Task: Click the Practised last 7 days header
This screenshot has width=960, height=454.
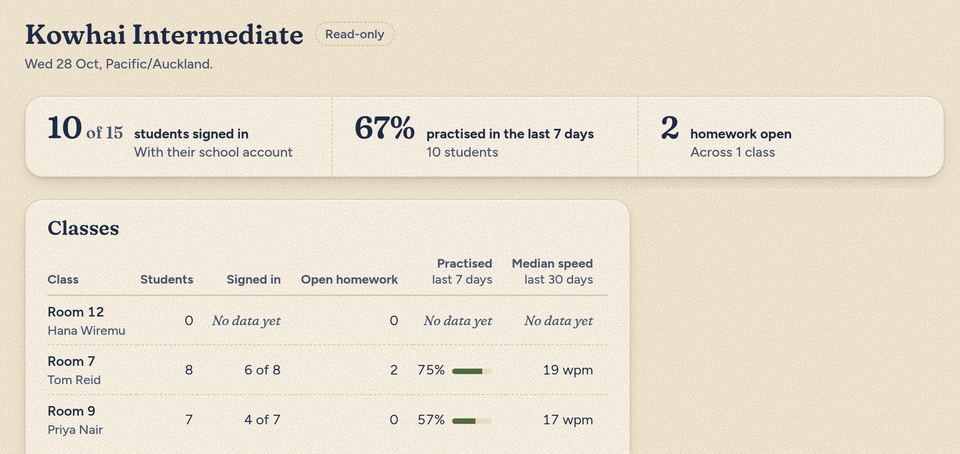Action: [462, 272]
